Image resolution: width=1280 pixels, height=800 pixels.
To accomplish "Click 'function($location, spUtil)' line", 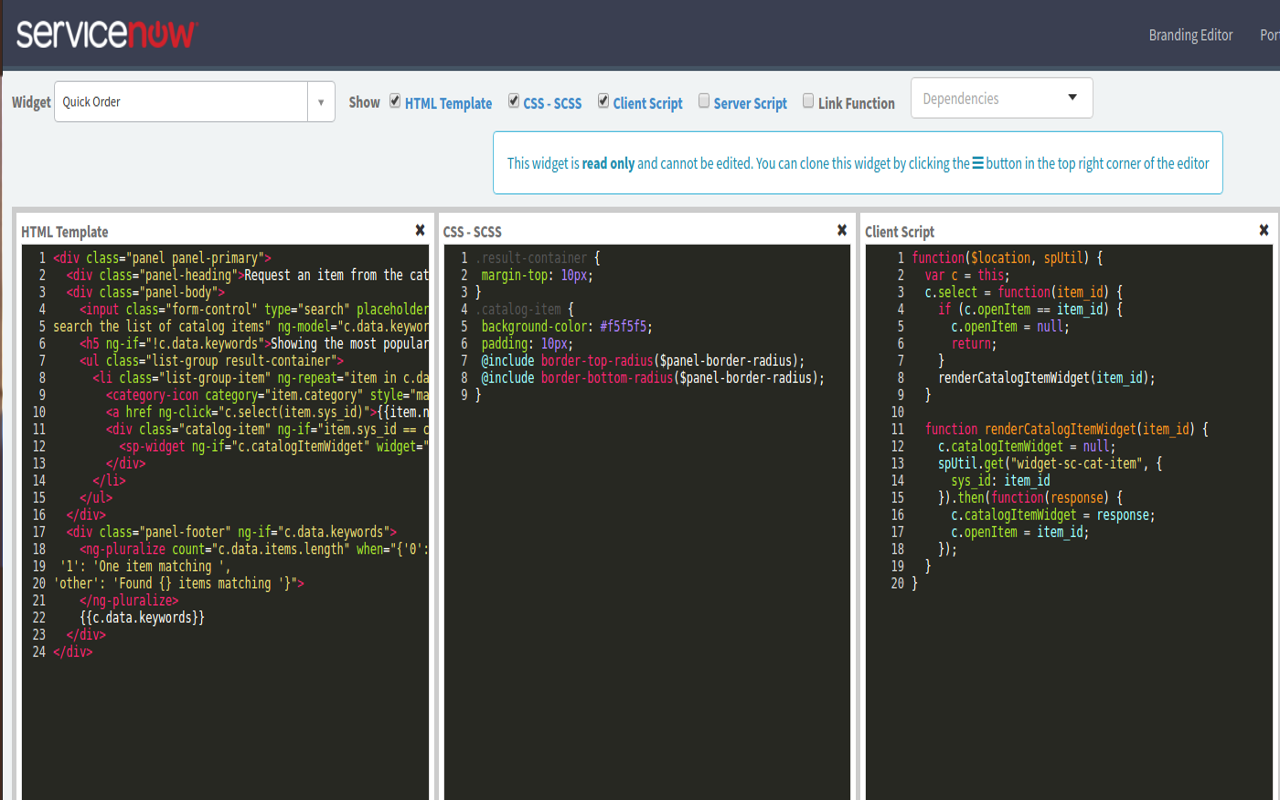I will [x=1007, y=258].
